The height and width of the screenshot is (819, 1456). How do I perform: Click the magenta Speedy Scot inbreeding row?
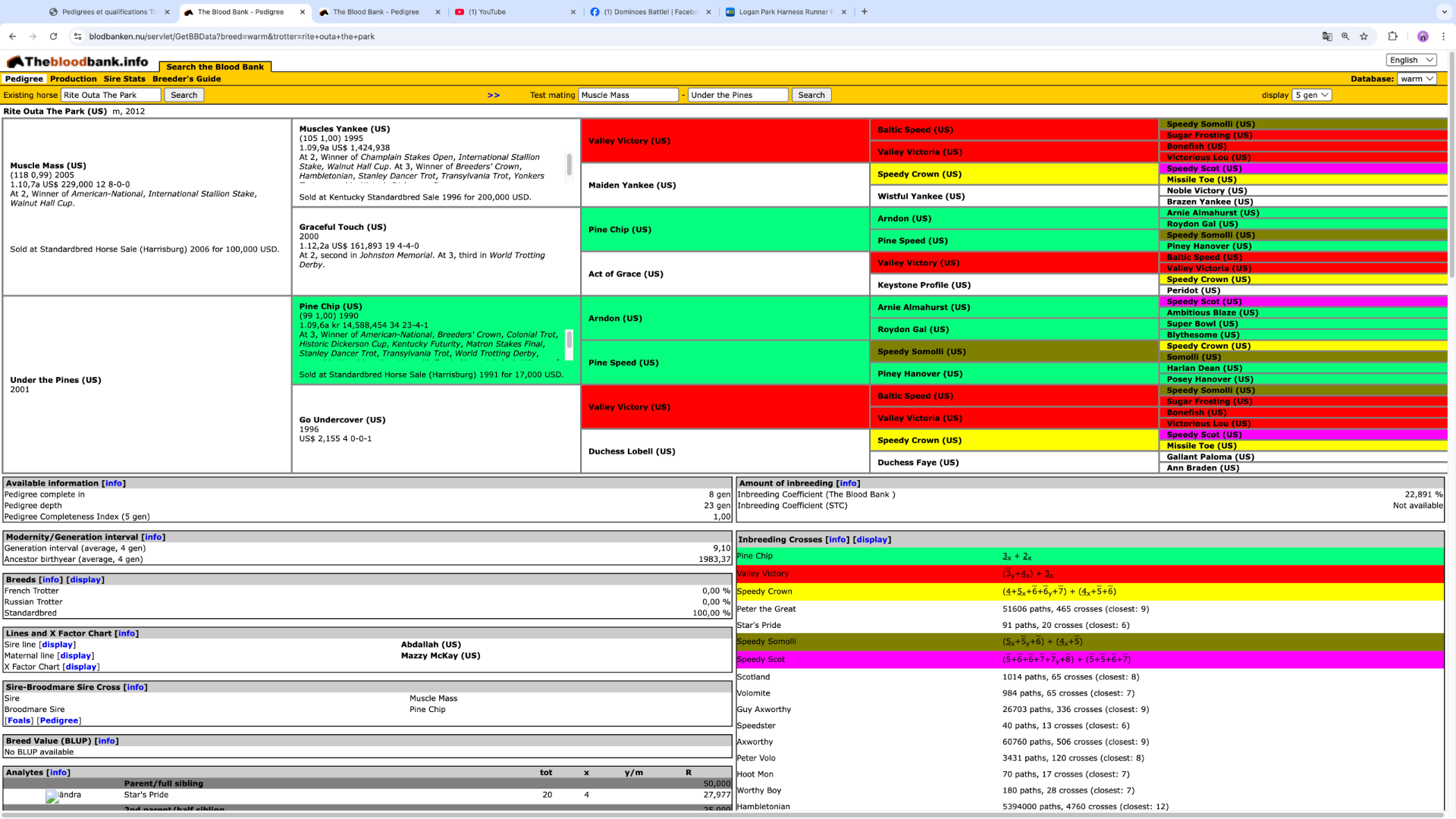[1090, 660]
